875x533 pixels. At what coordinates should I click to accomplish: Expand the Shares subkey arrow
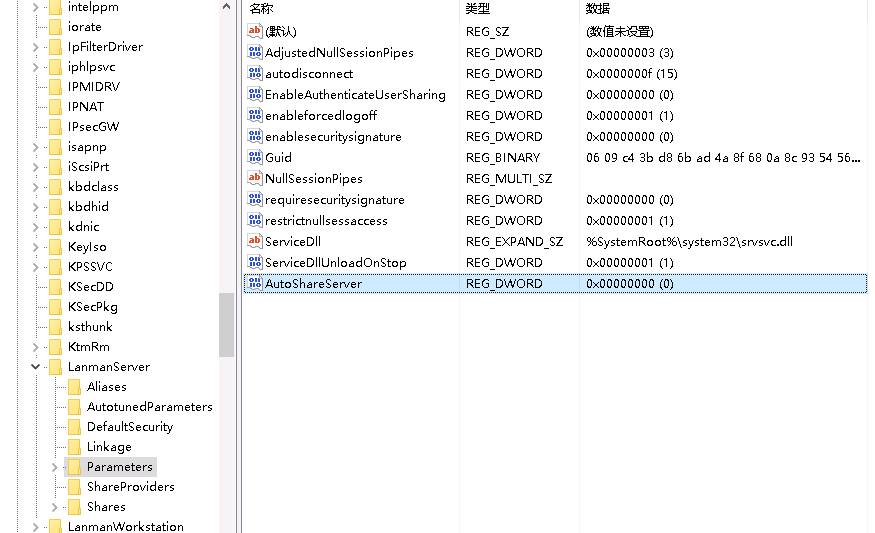pos(55,507)
